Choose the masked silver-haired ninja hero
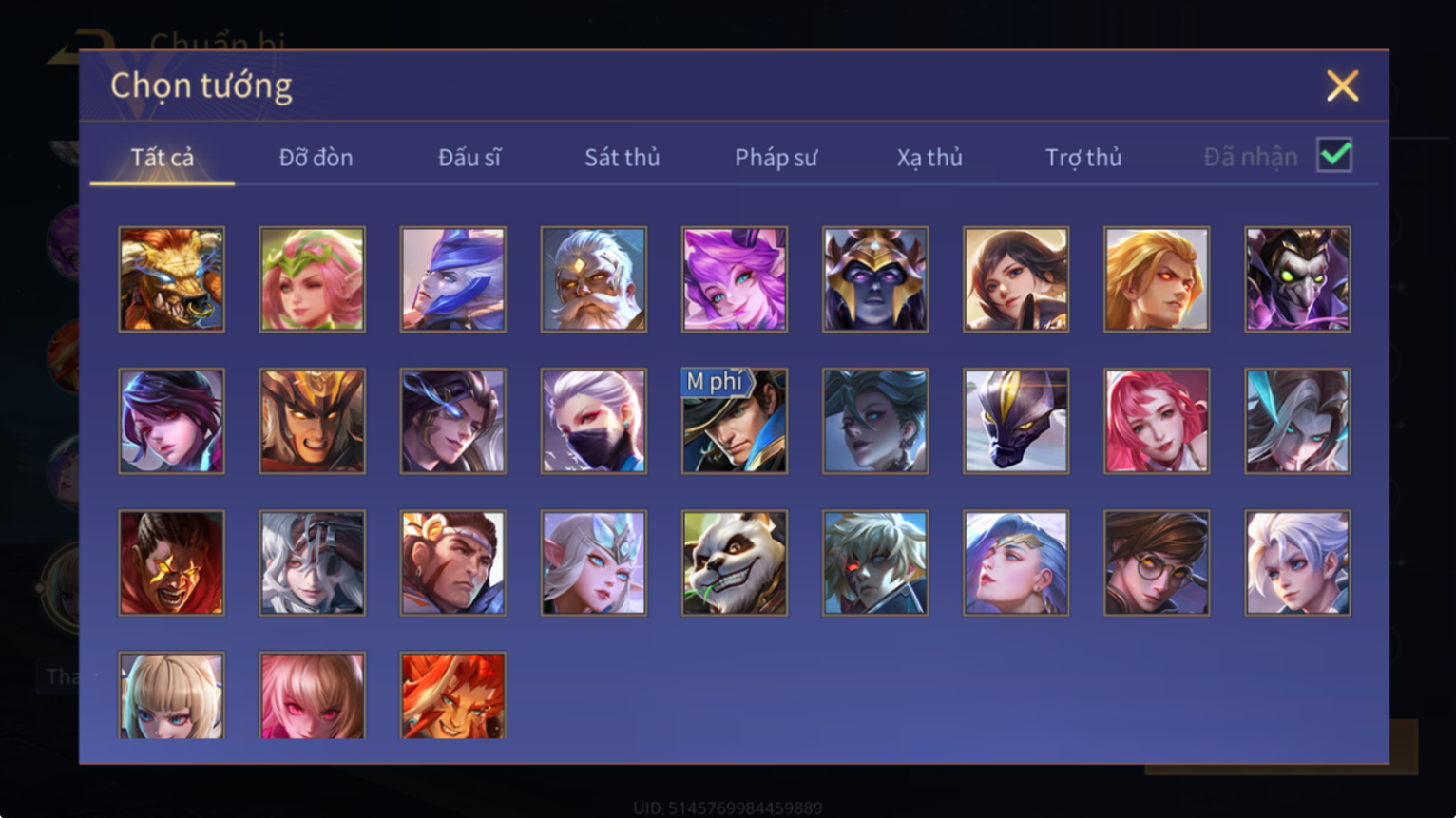The image size is (1456, 818). pos(594,421)
